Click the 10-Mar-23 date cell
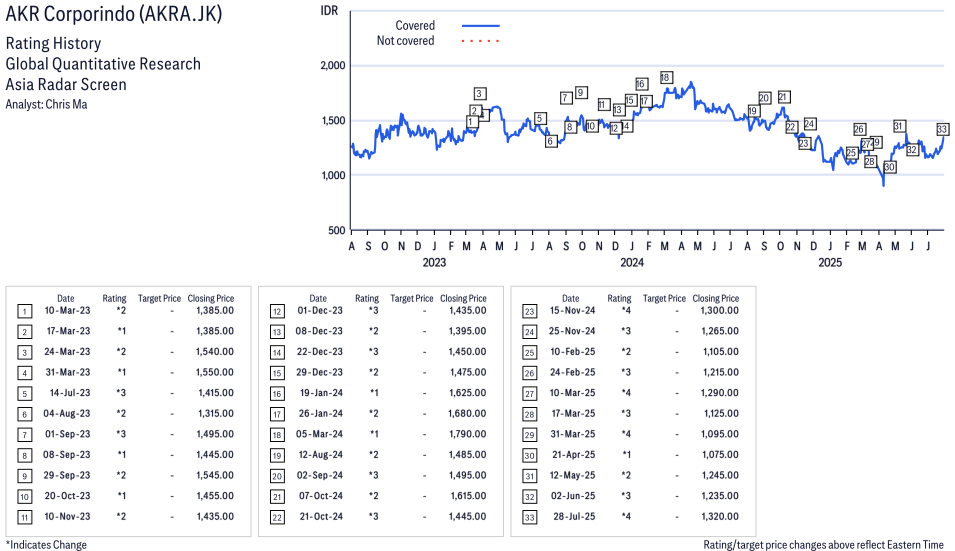Image resolution: width=955 pixels, height=551 pixels. pyautogui.click(x=67, y=311)
